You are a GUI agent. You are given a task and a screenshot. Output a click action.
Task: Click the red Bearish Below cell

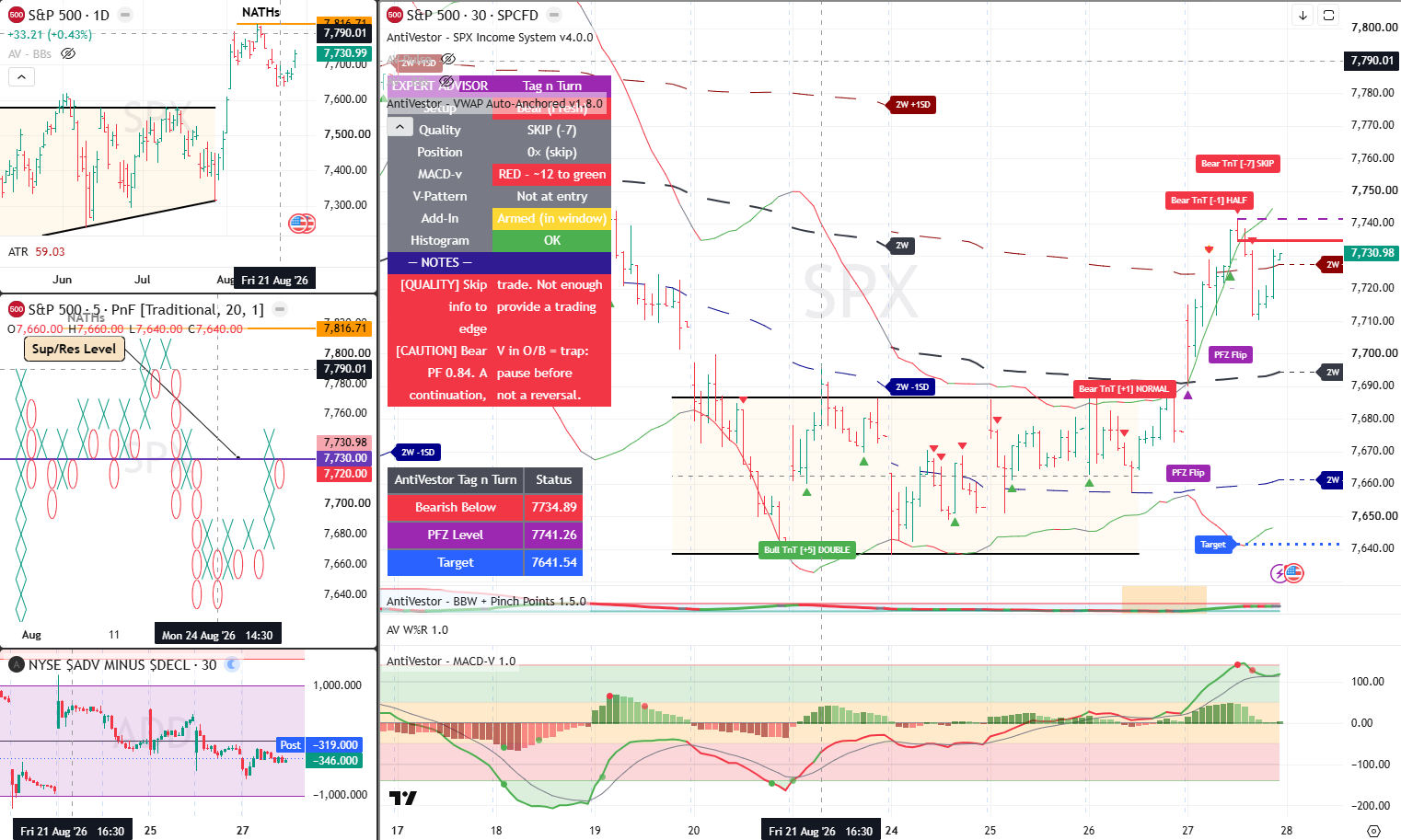coord(455,507)
